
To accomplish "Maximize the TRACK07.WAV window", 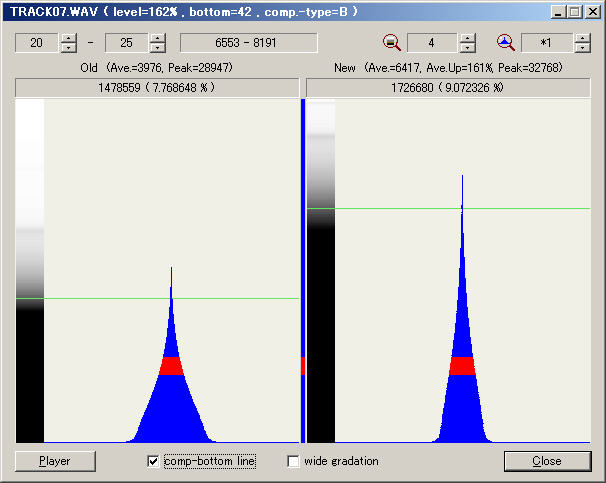I will coord(574,12).
